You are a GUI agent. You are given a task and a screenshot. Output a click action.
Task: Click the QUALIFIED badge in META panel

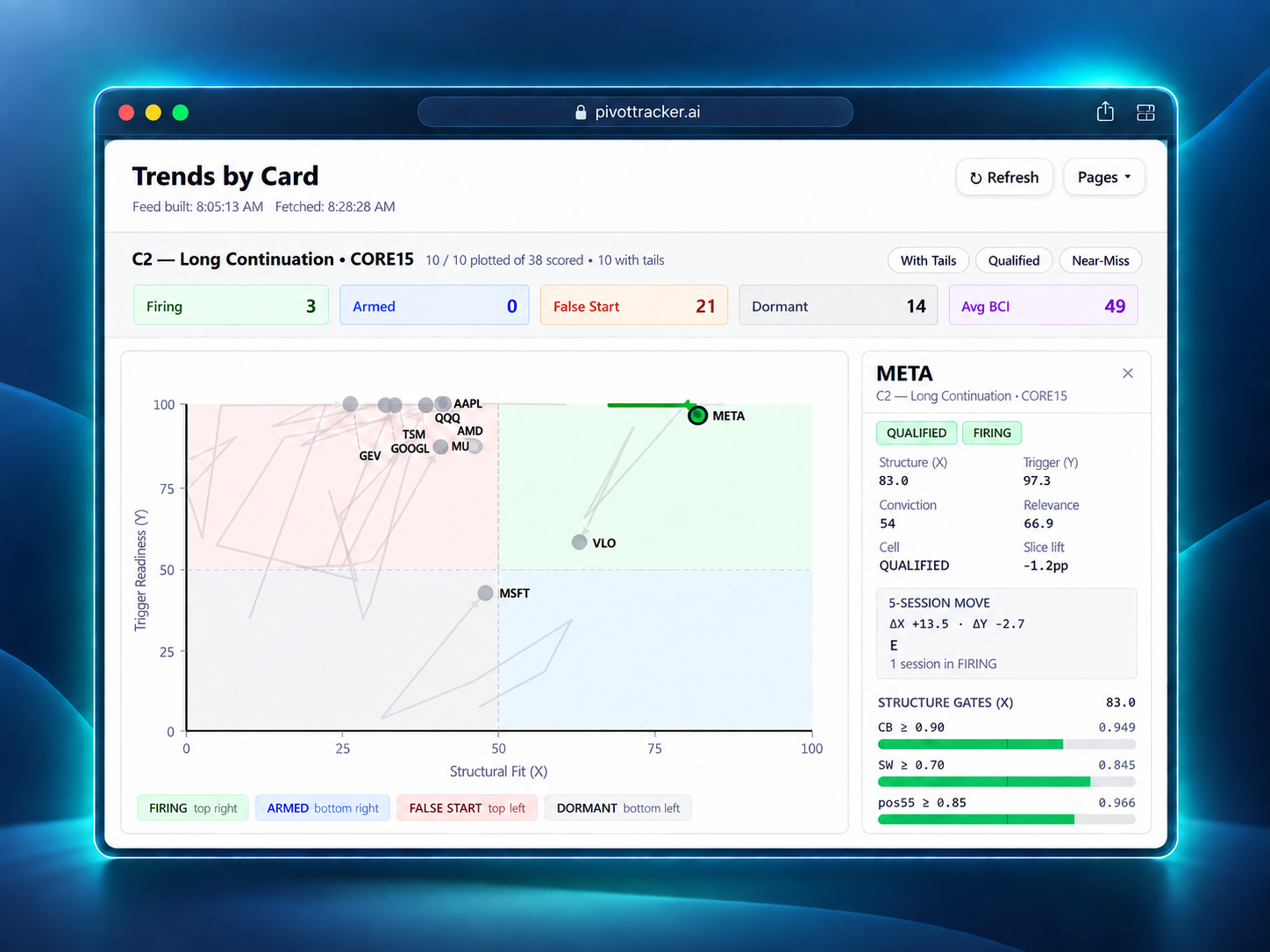point(917,433)
